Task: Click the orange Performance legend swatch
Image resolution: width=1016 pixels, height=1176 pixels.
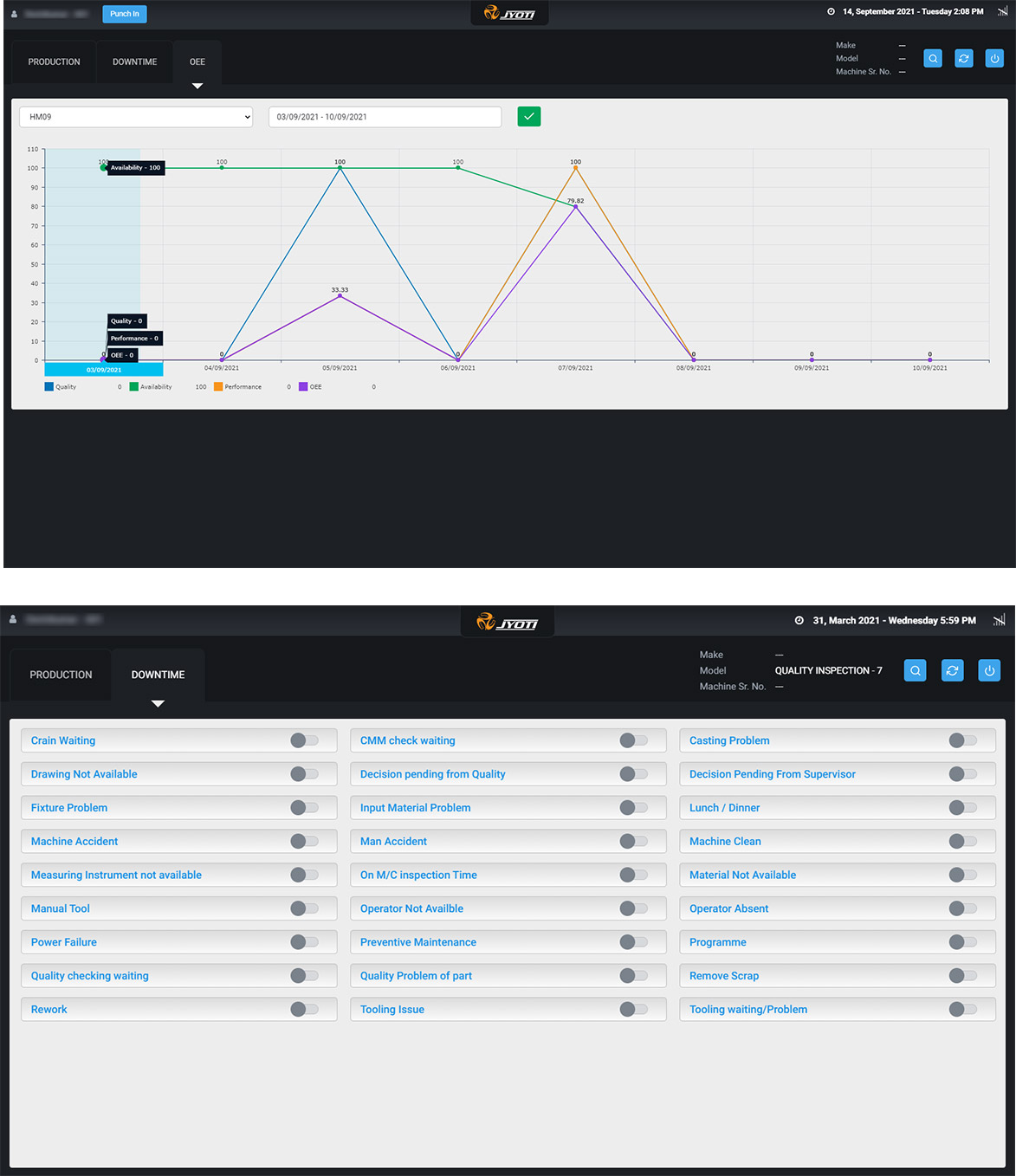Action: coord(218,387)
